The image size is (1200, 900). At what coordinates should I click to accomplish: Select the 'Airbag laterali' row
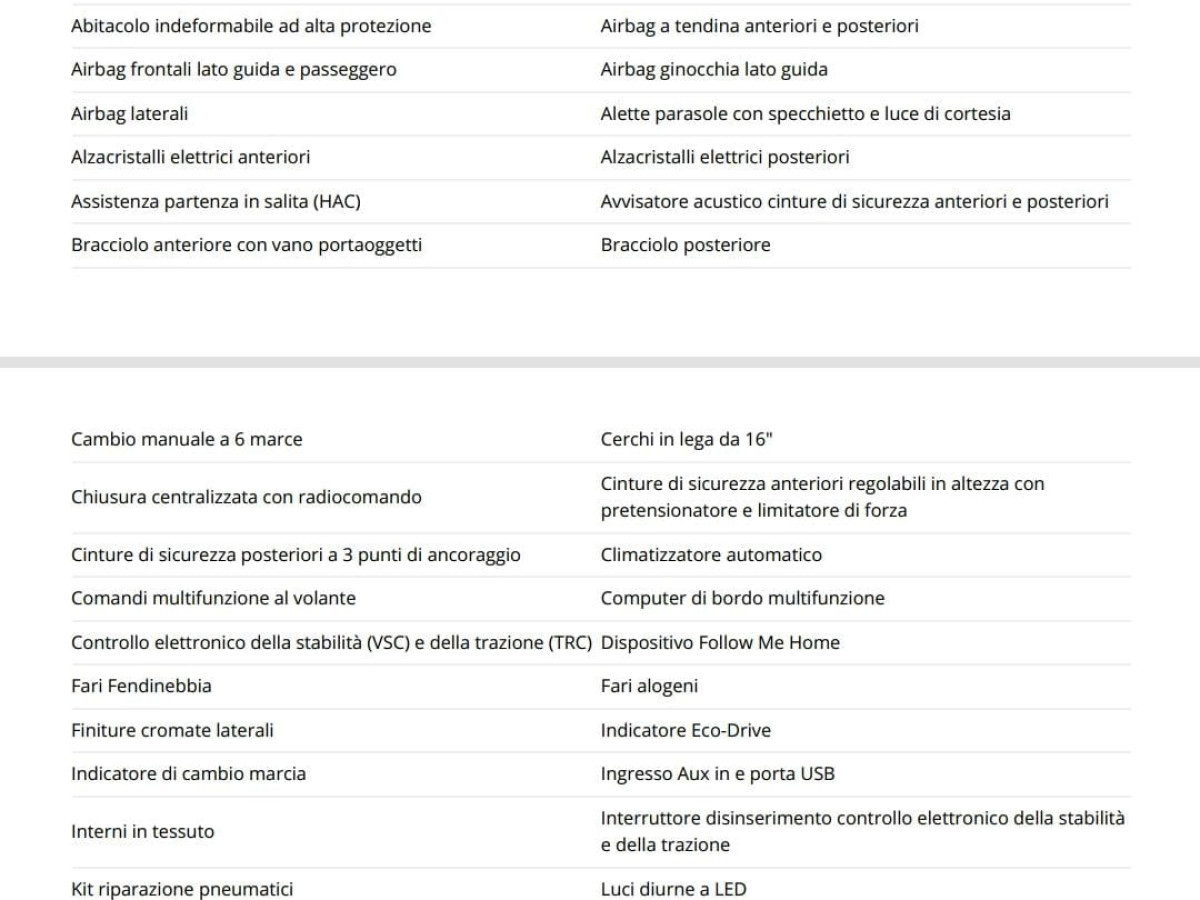click(130, 114)
